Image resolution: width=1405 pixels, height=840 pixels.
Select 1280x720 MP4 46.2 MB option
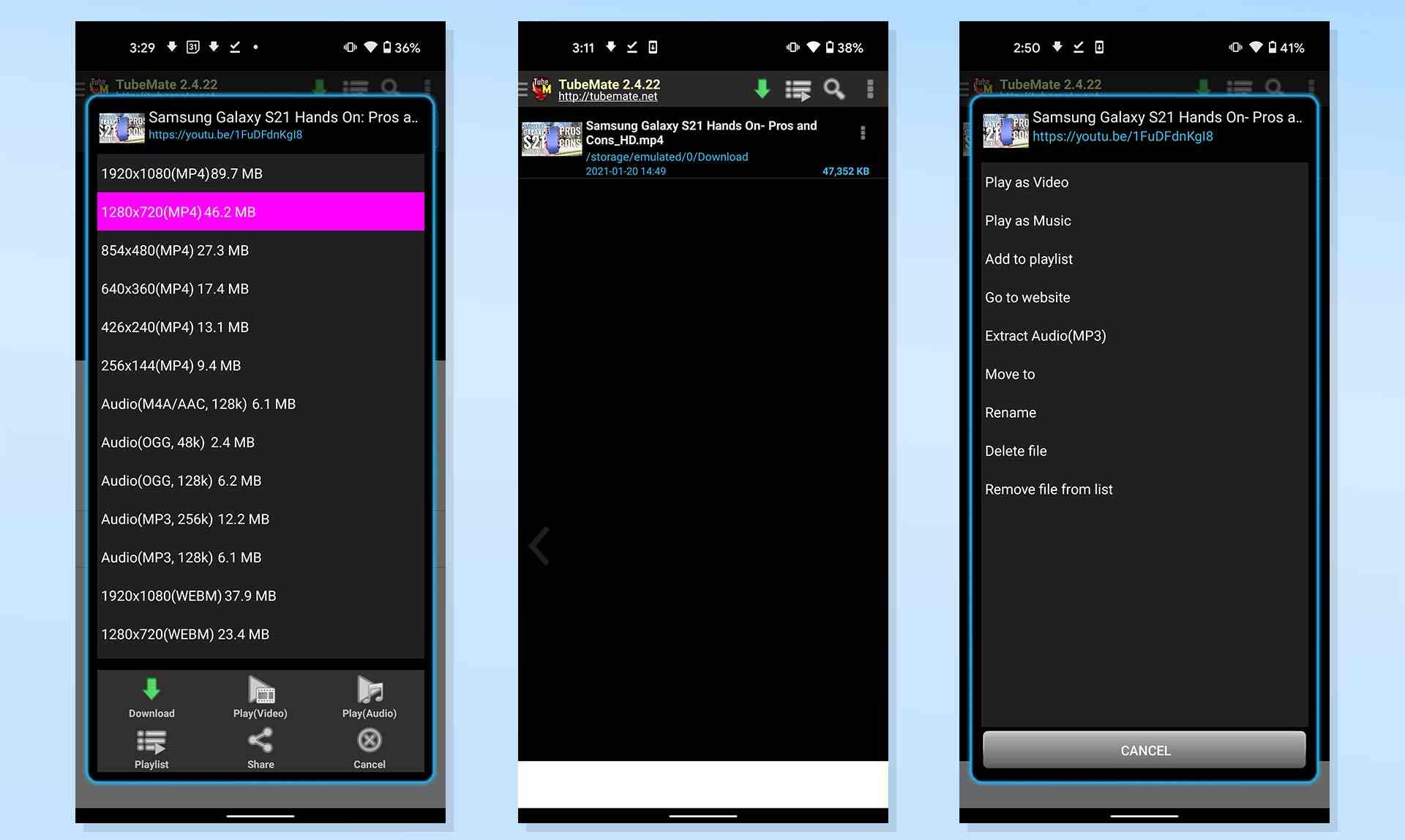click(261, 211)
